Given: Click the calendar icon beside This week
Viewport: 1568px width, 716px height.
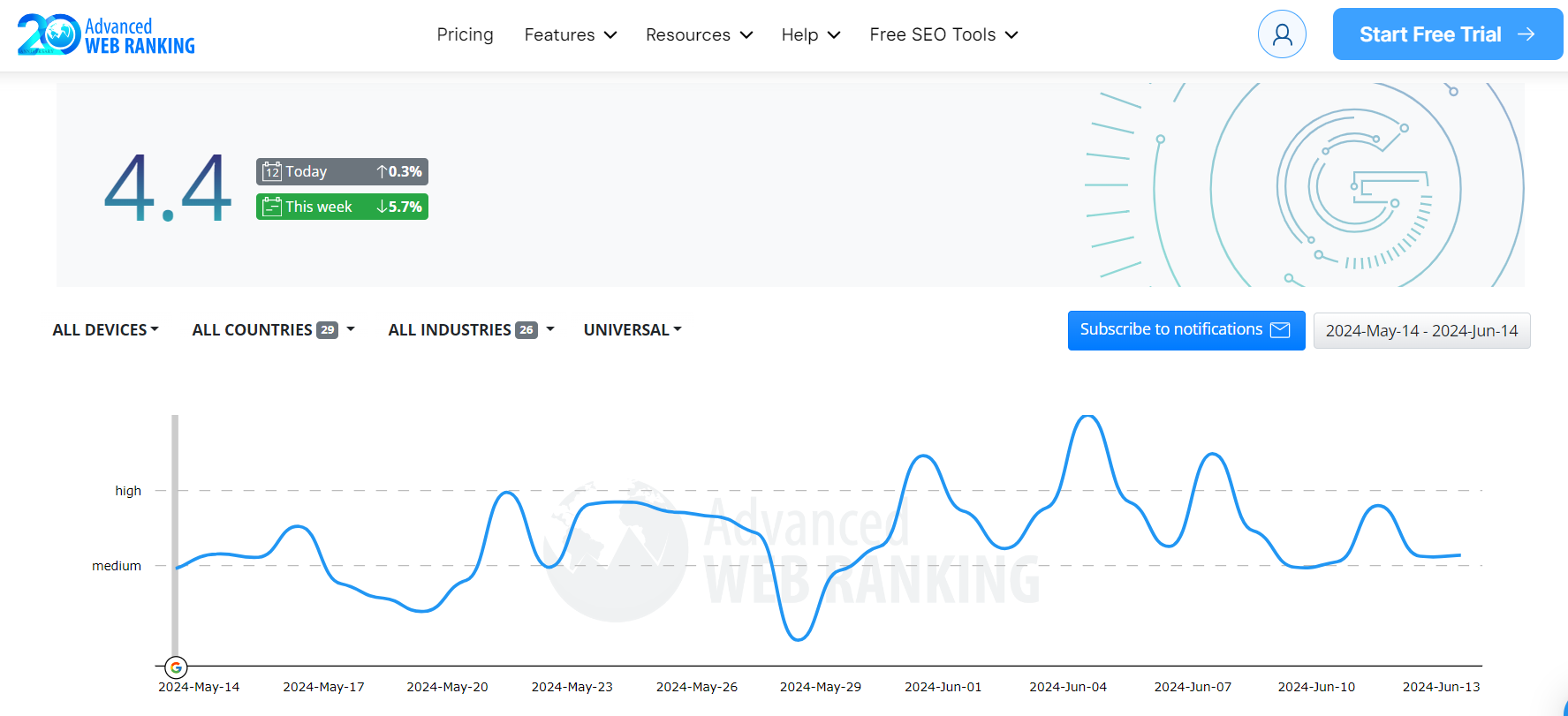Looking at the screenshot, I should click(x=272, y=207).
